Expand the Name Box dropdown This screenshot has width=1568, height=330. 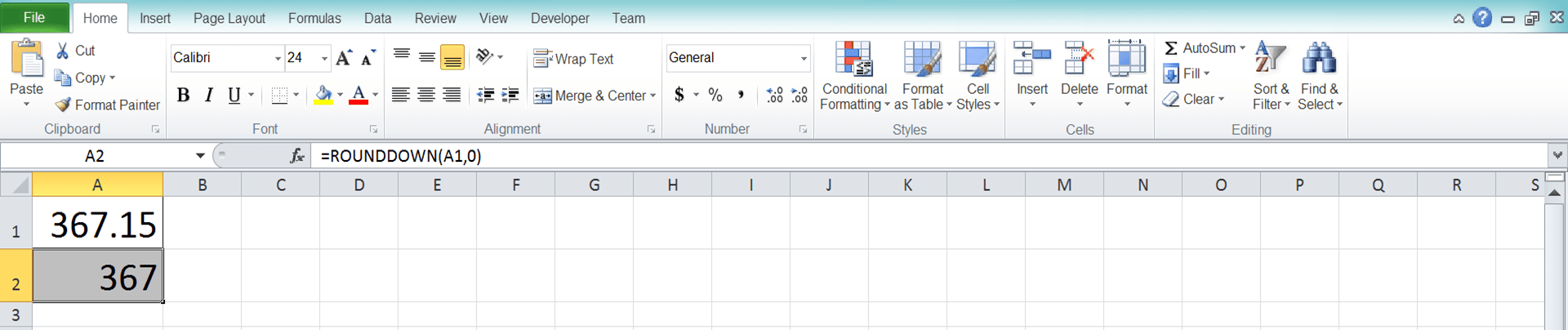200,155
